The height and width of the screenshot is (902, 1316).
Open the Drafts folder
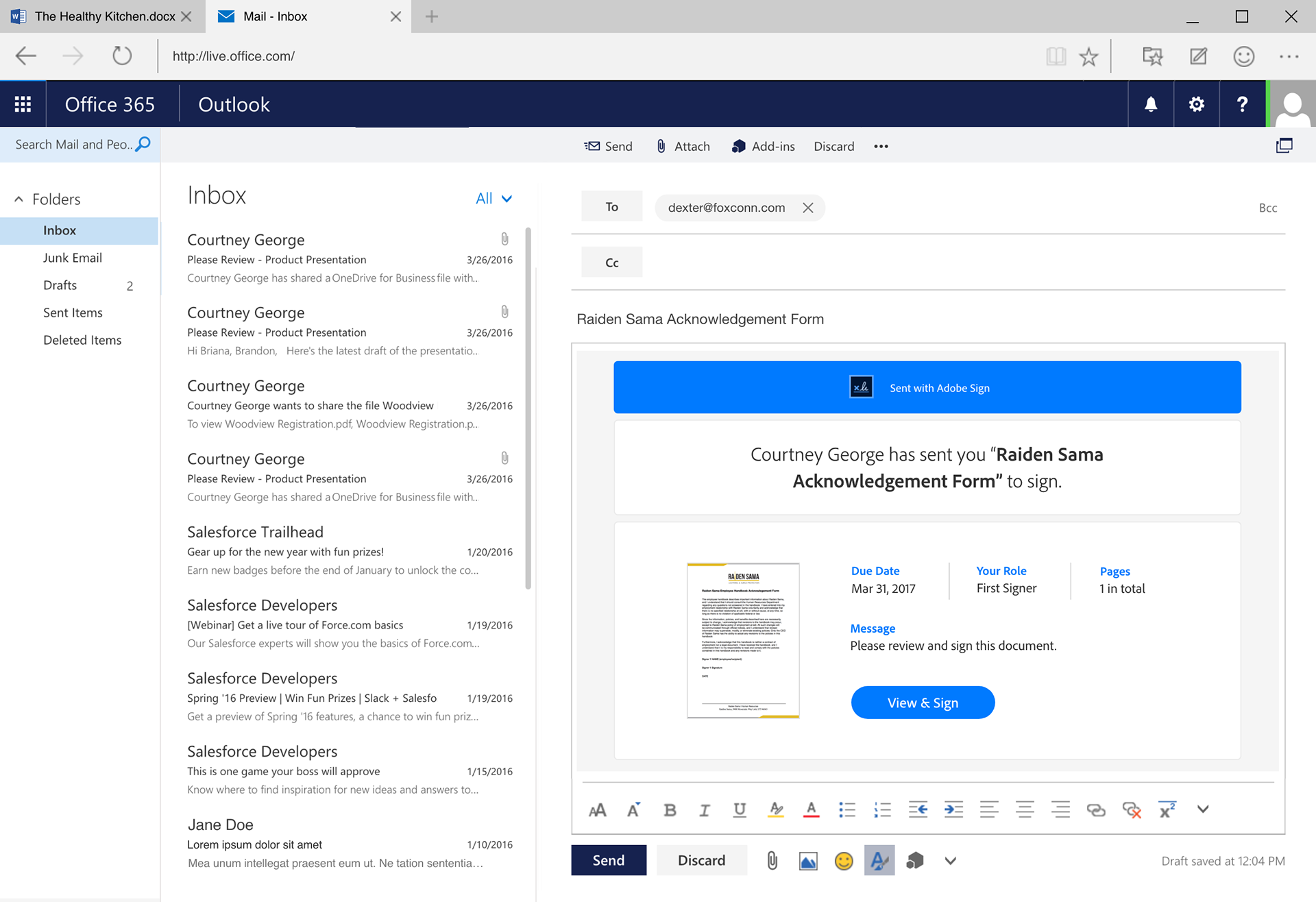(60, 285)
